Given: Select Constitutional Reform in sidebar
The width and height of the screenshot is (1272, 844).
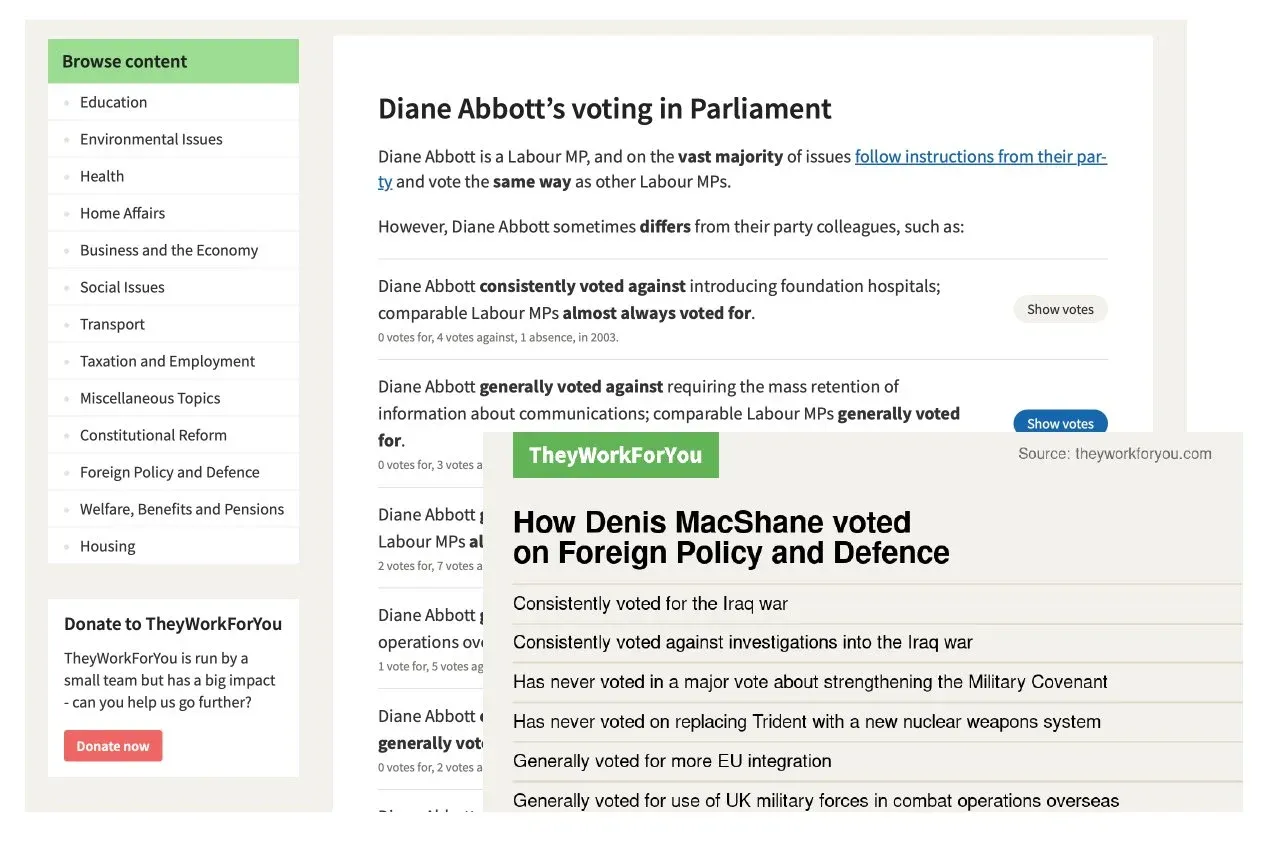Looking at the screenshot, I should pos(153,435).
